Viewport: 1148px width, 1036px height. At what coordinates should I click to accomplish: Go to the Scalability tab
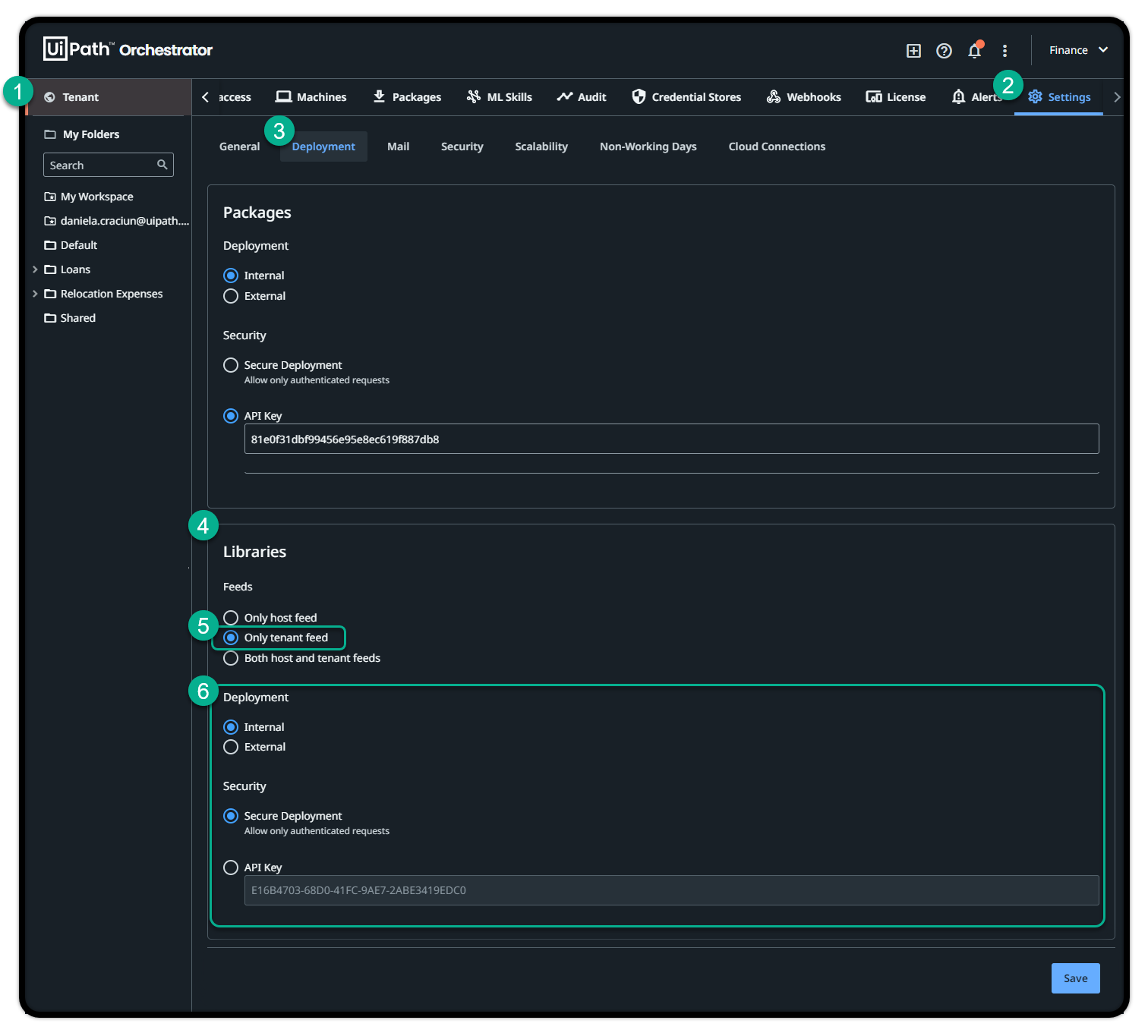coord(541,146)
